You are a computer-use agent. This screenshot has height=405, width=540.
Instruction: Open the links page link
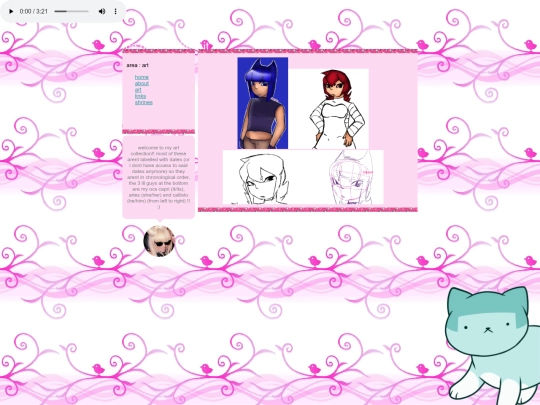140,96
